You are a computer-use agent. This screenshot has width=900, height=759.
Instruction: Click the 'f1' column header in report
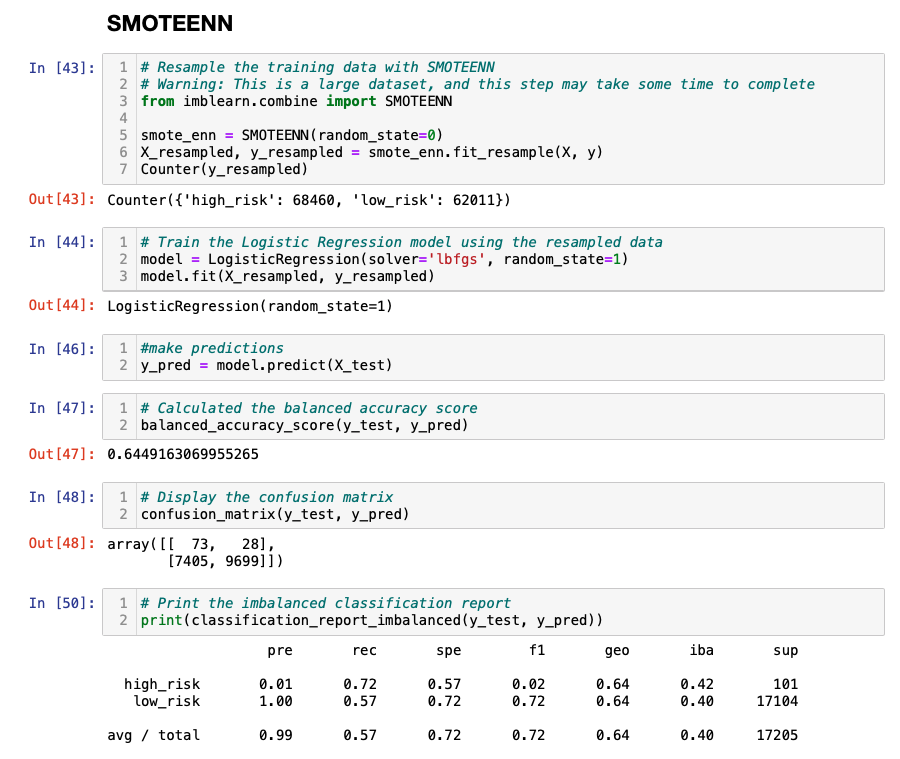537,650
